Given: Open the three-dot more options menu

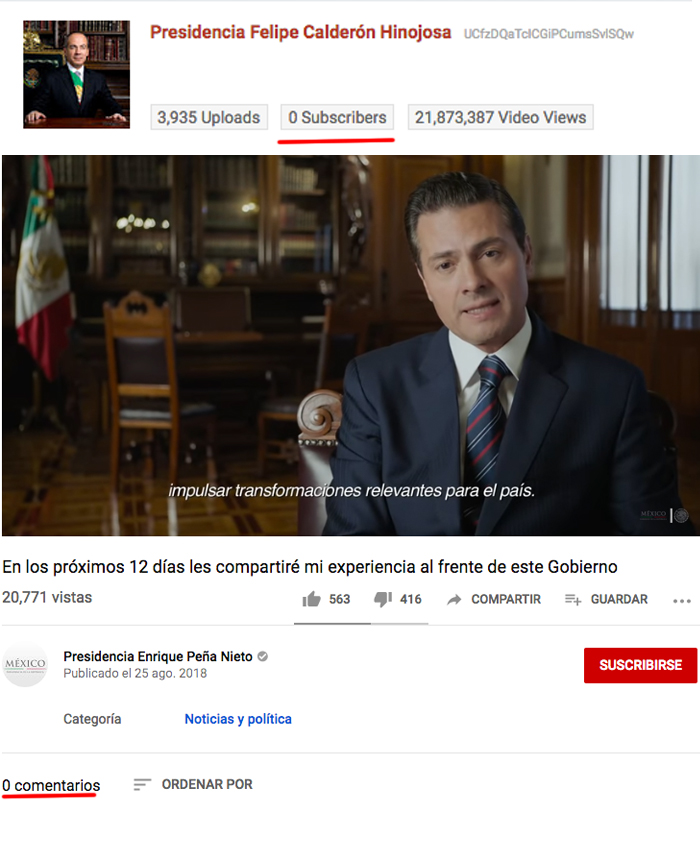Looking at the screenshot, I should [682, 600].
